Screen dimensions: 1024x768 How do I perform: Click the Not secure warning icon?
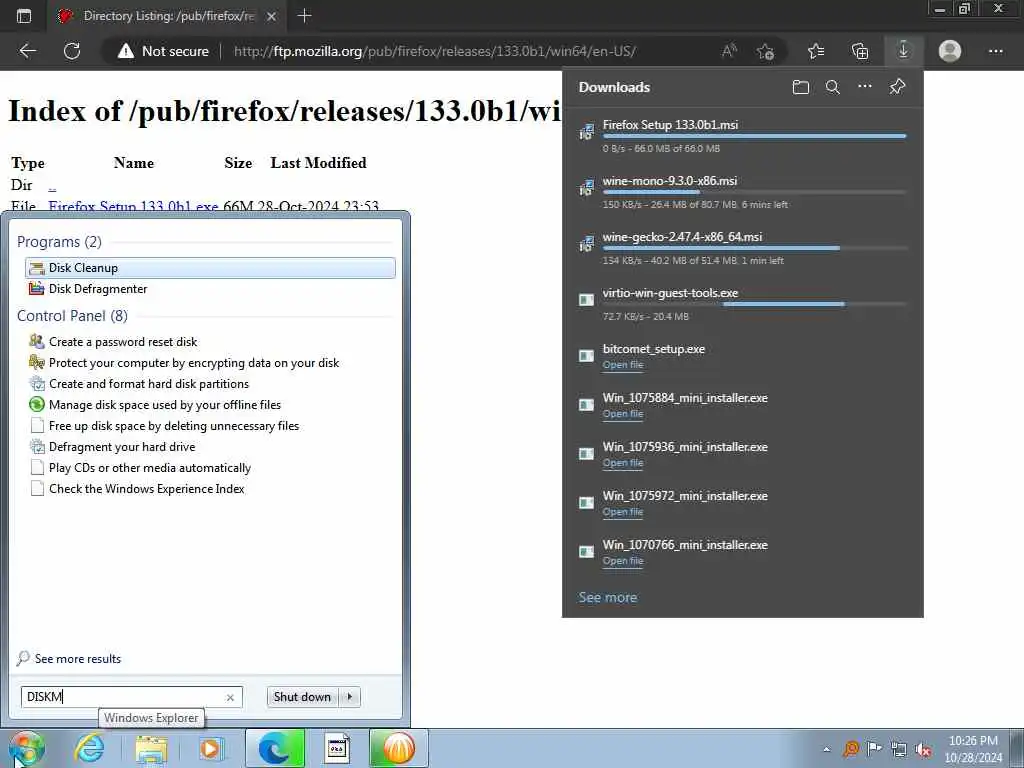(x=125, y=51)
